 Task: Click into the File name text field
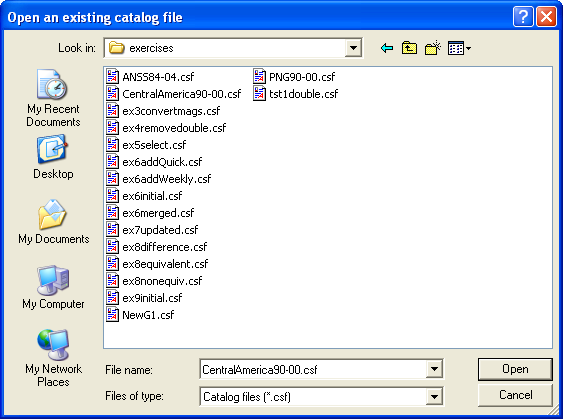[313, 369]
